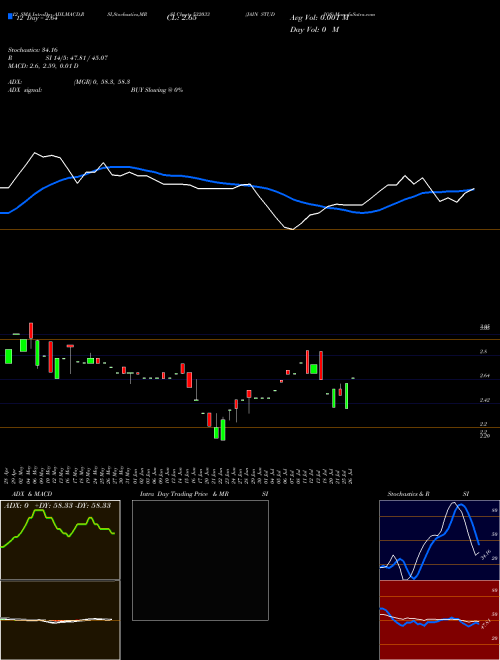Screen dimensions: 500x660
Task: Click the 2.8 price axis label
Action: pos(484,351)
